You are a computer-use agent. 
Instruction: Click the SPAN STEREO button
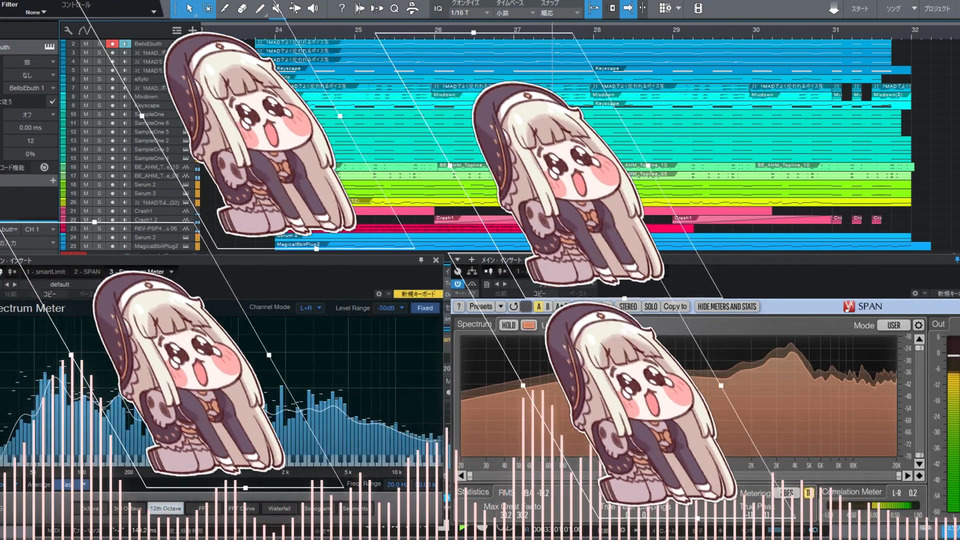[628, 306]
